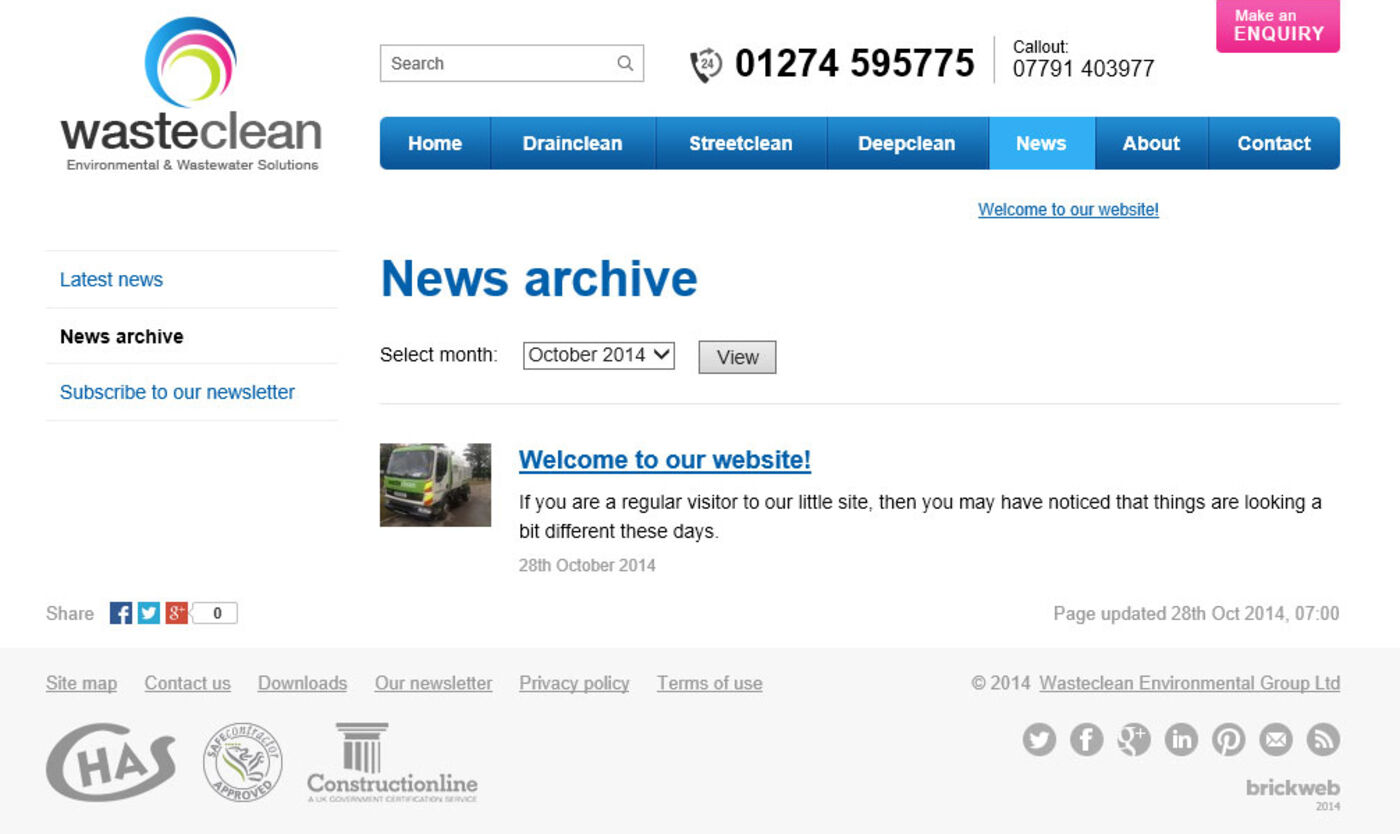1400x834 pixels.
Task: Open the Welcome to our website article heading
Action: pos(664,460)
